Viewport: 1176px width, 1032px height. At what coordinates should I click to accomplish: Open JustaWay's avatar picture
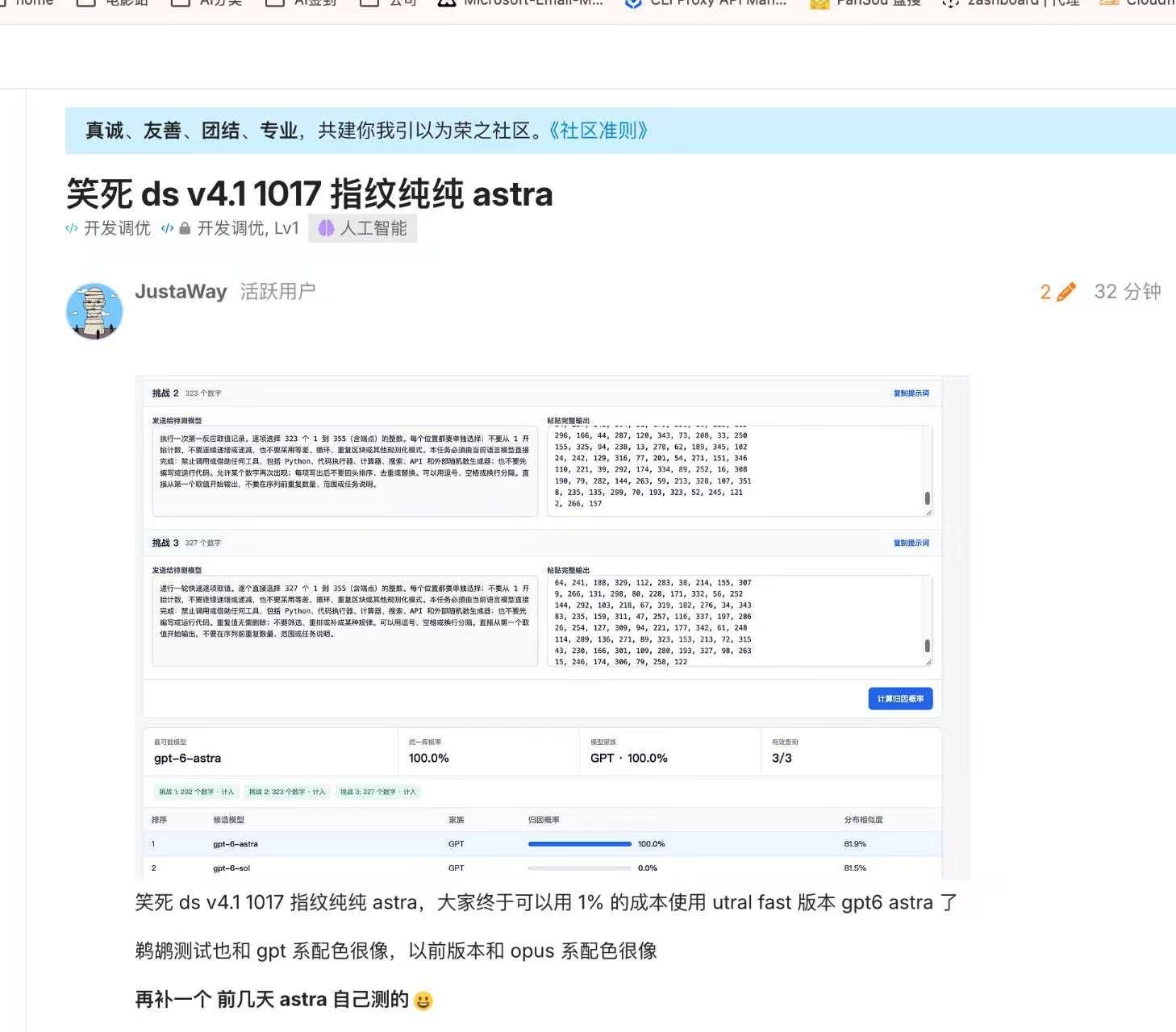coord(94,310)
